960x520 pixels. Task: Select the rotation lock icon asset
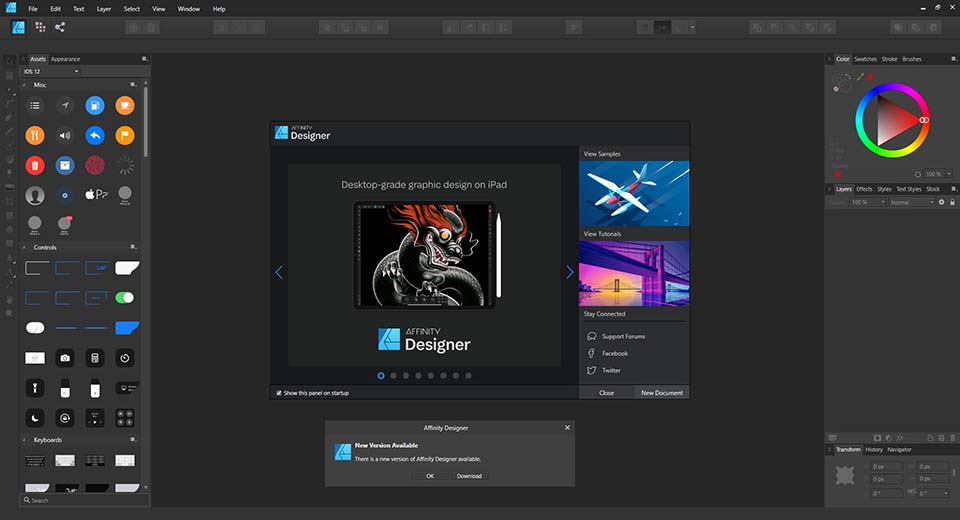pos(65,418)
